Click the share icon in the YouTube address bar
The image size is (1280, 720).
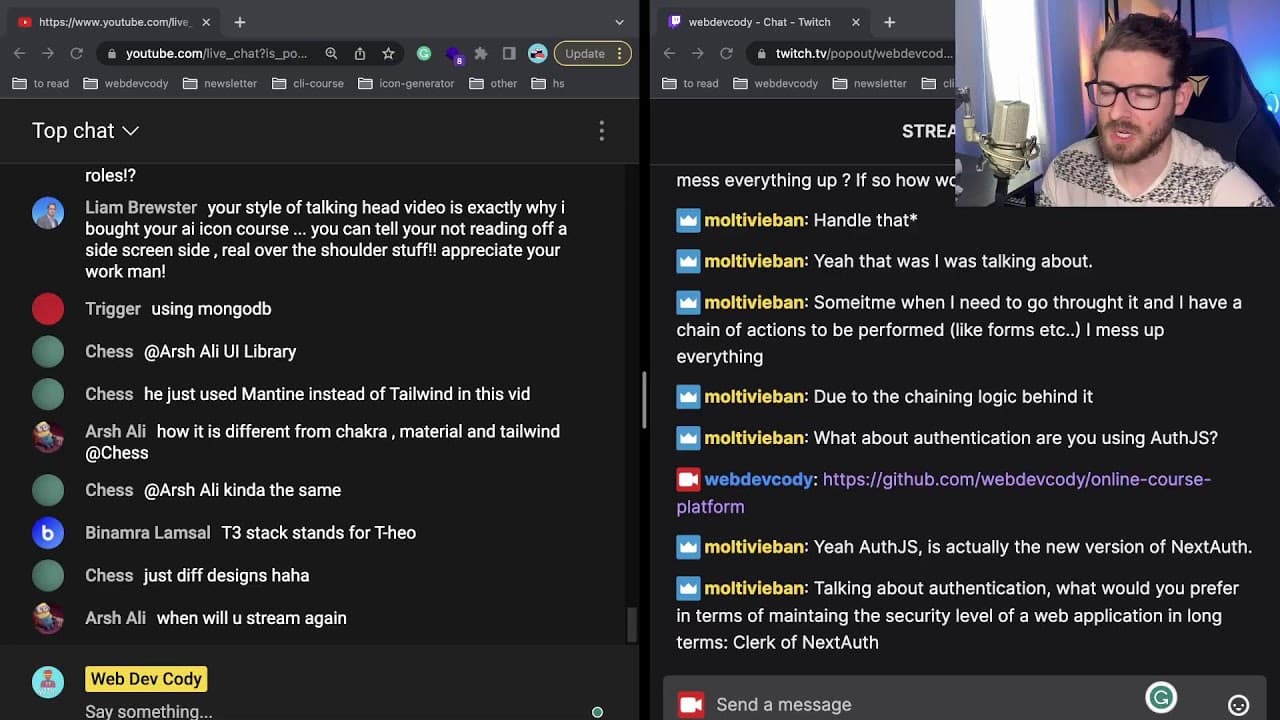point(360,54)
